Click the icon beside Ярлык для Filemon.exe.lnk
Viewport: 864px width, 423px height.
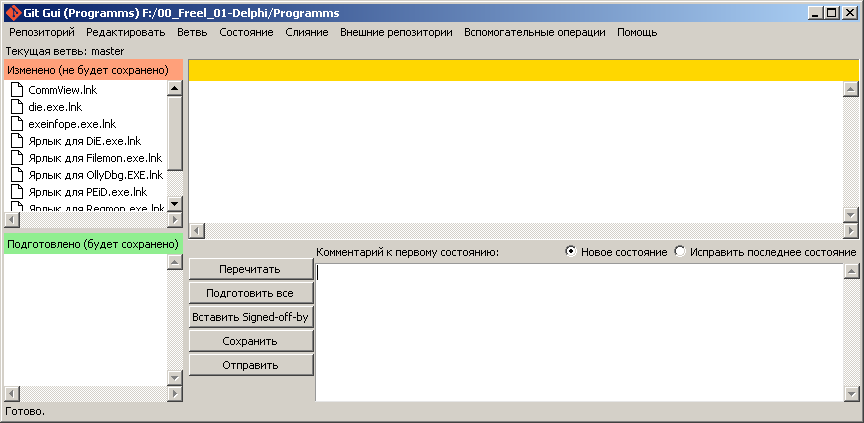point(17,158)
